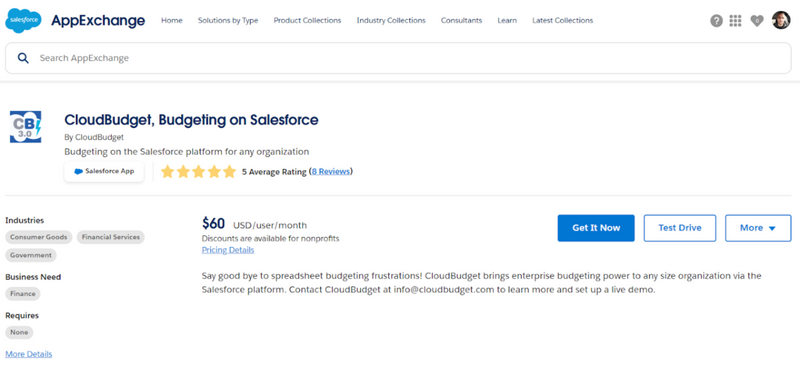Click the Salesforce cloud logo

(23, 20)
